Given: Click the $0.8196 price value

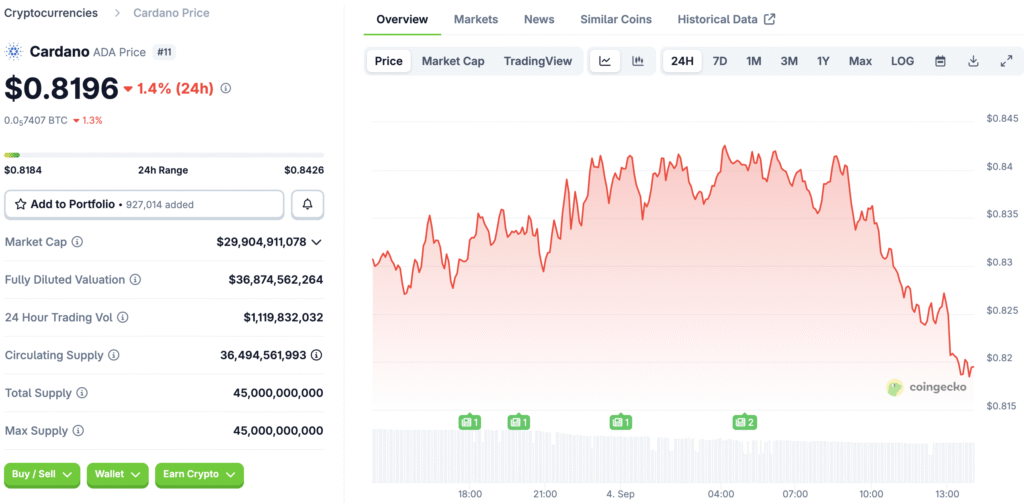Looking at the screenshot, I should coord(61,88).
